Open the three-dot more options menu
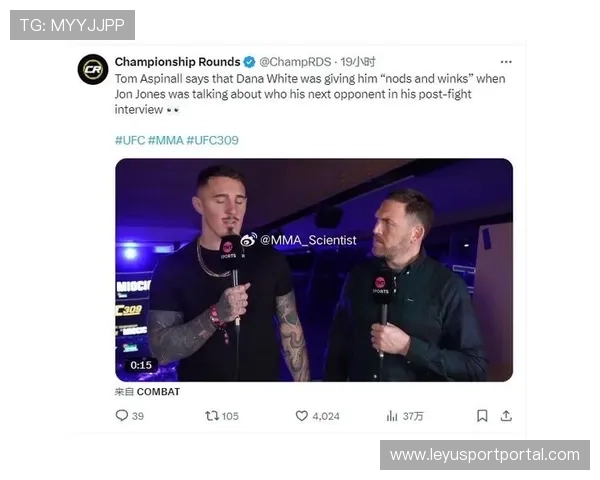This screenshot has width=600, height=480. pyautogui.click(x=506, y=62)
